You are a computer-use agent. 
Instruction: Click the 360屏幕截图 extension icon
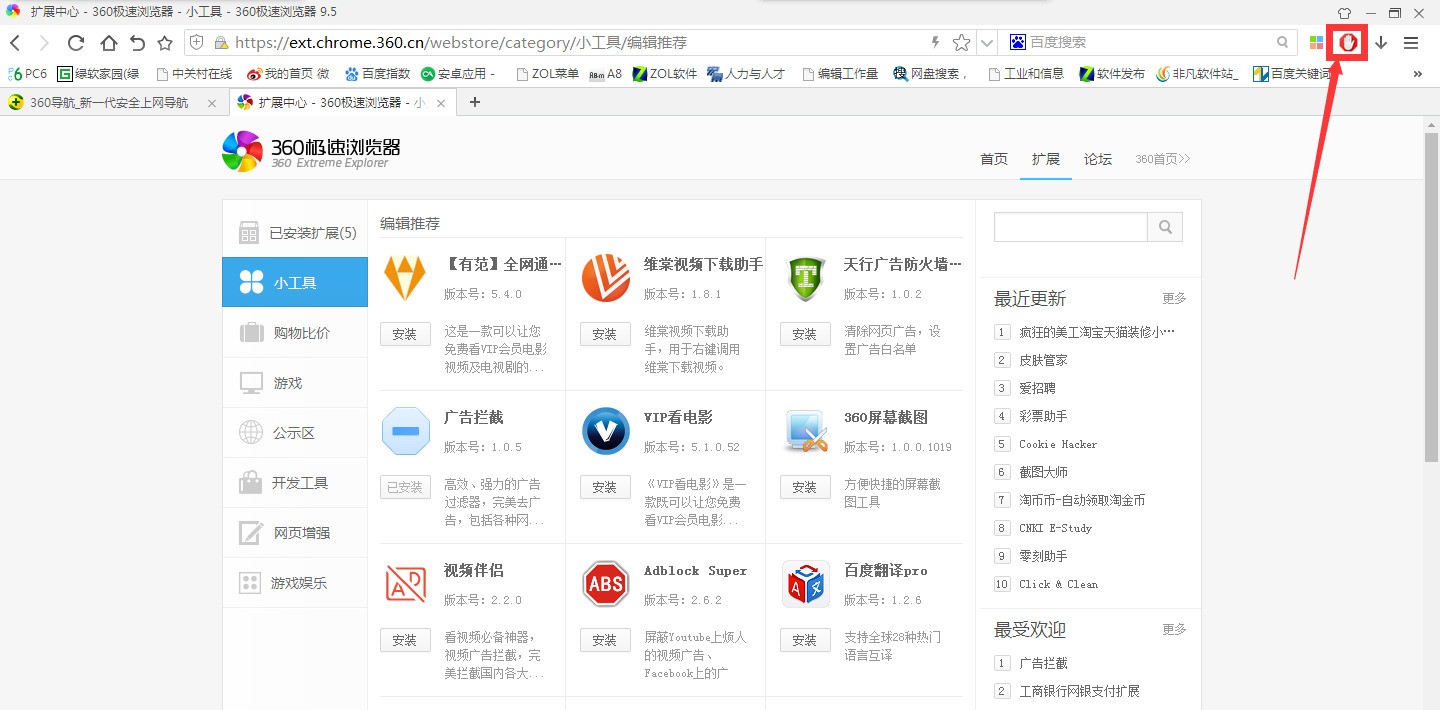806,431
